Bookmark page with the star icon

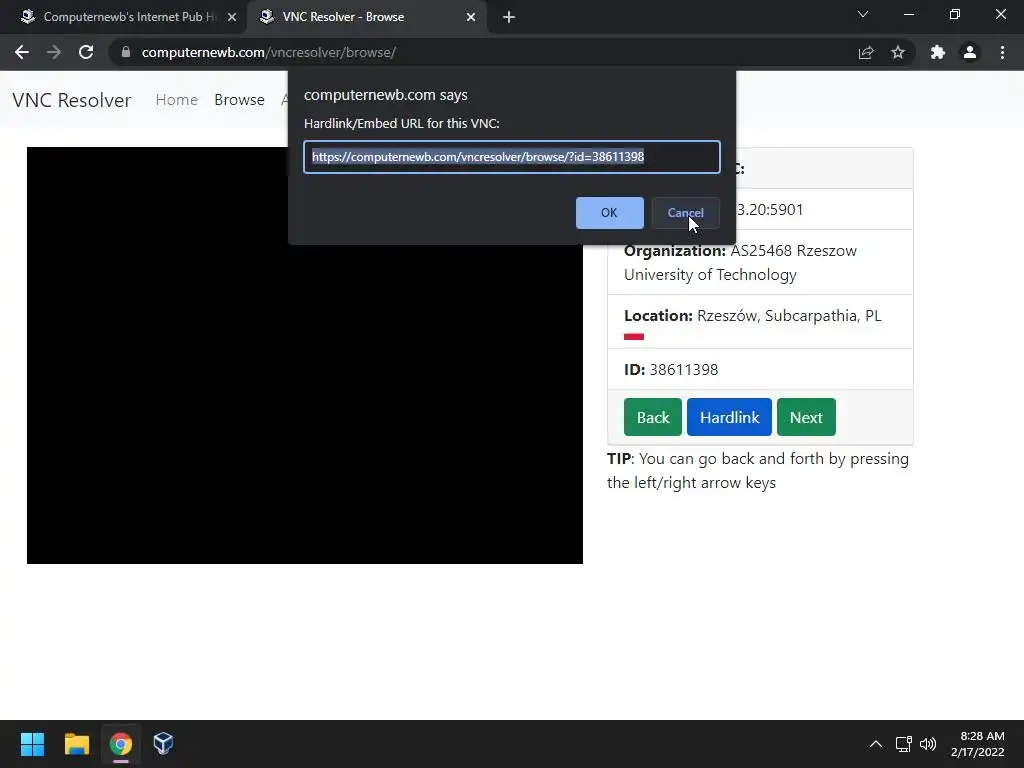pos(898,52)
